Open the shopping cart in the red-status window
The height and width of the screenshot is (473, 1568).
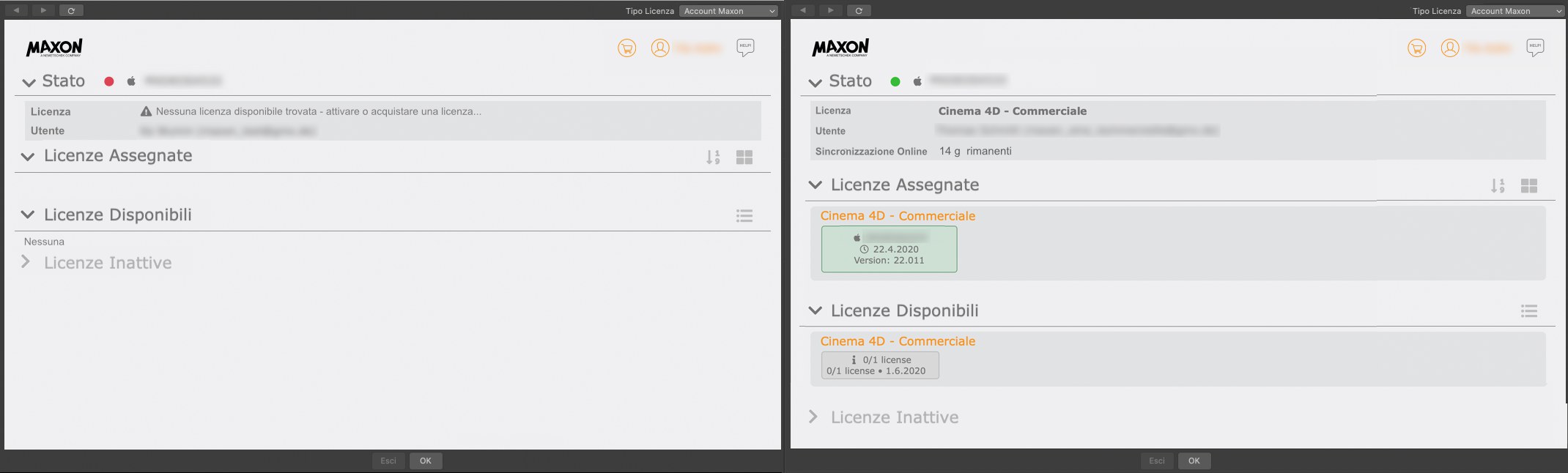tap(627, 48)
